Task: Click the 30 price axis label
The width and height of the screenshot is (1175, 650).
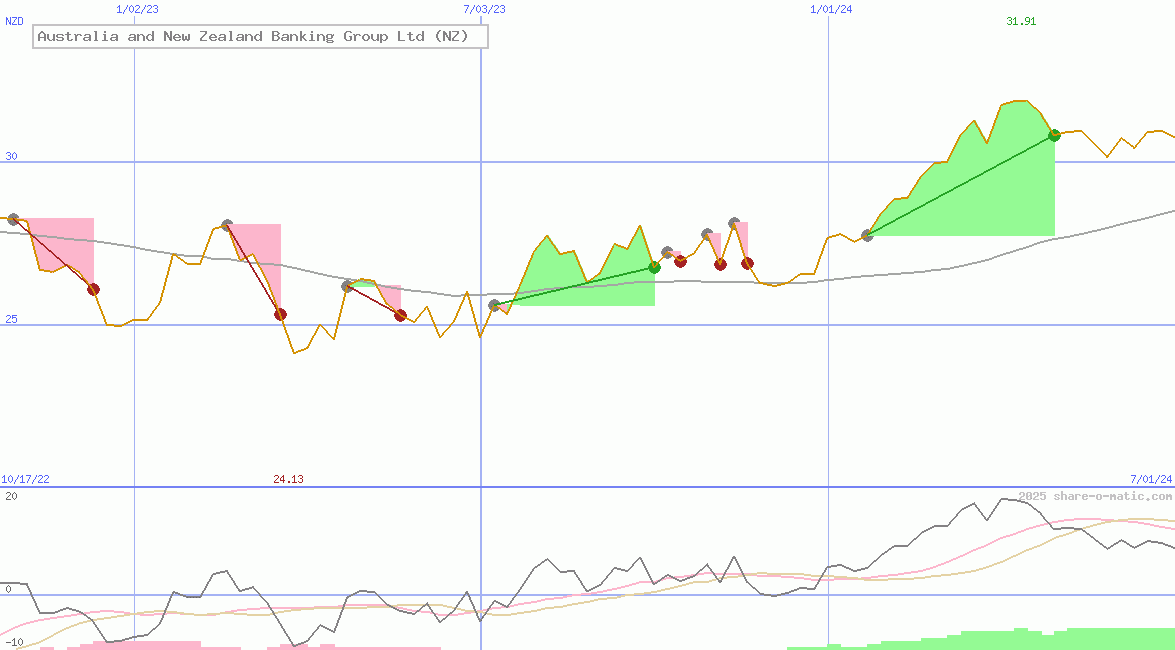Action: click(11, 157)
